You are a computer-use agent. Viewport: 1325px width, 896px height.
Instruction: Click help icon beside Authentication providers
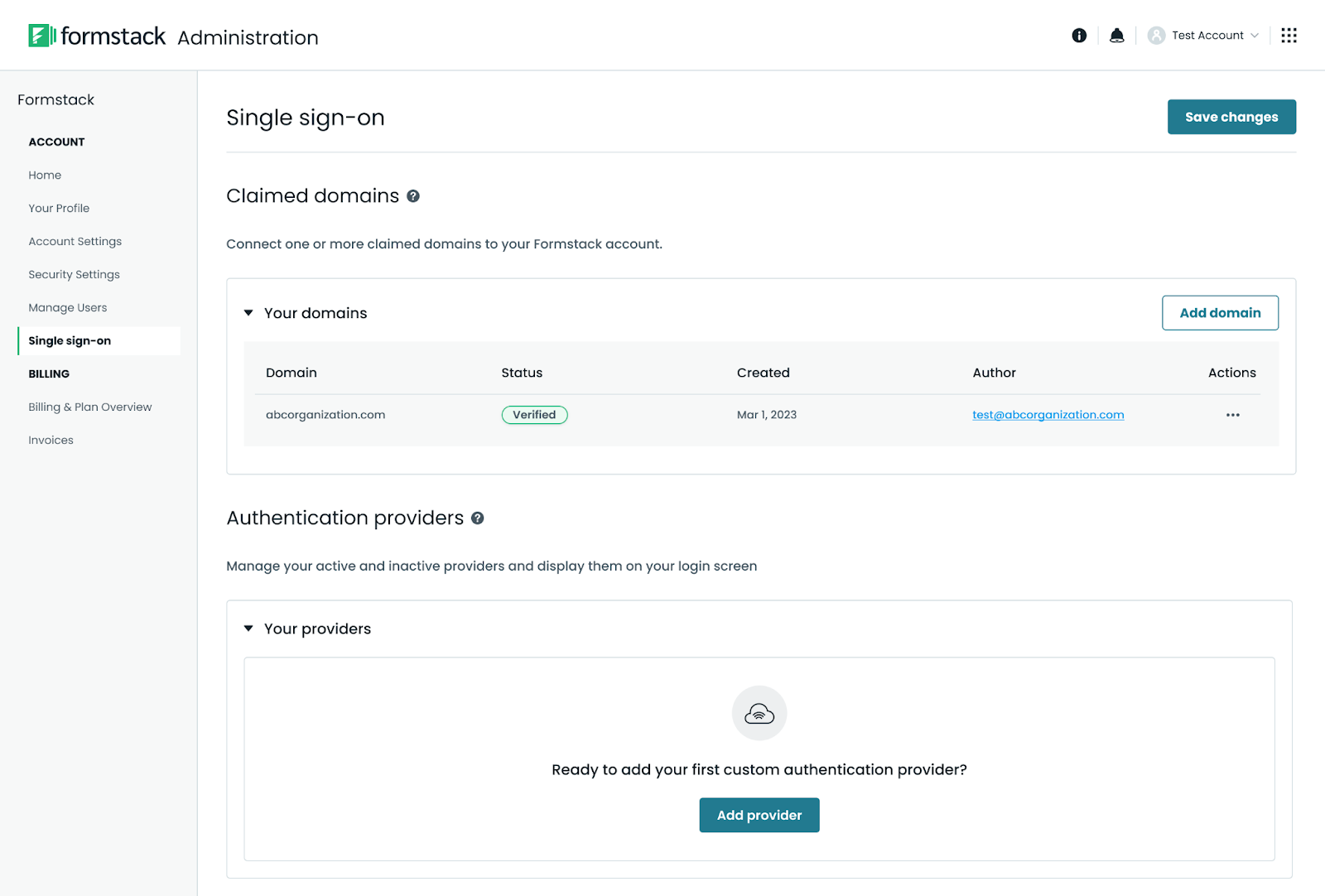pyautogui.click(x=478, y=518)
